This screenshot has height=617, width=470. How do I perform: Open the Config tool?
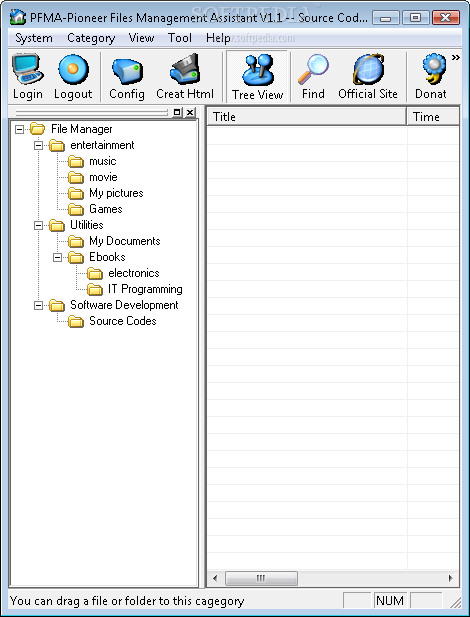pyautogui.click(x=127, y=71)
